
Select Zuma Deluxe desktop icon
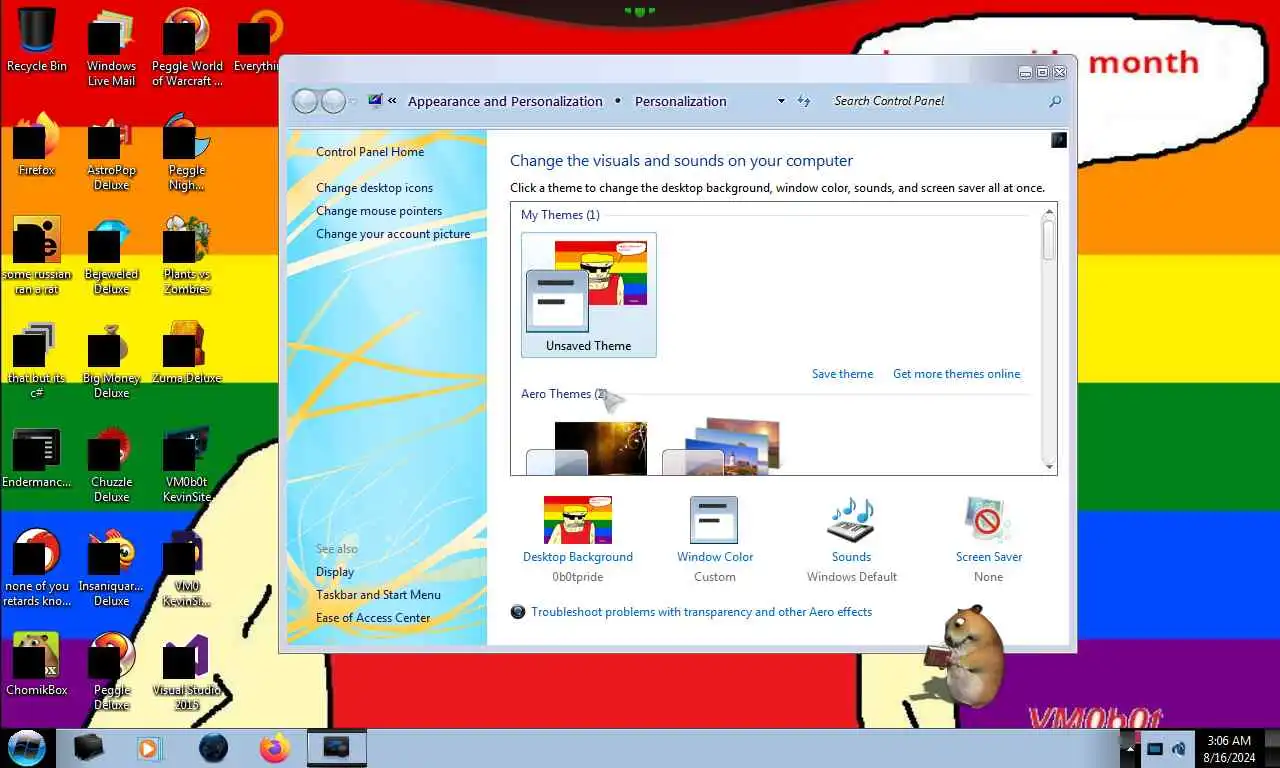click(187, 352)
